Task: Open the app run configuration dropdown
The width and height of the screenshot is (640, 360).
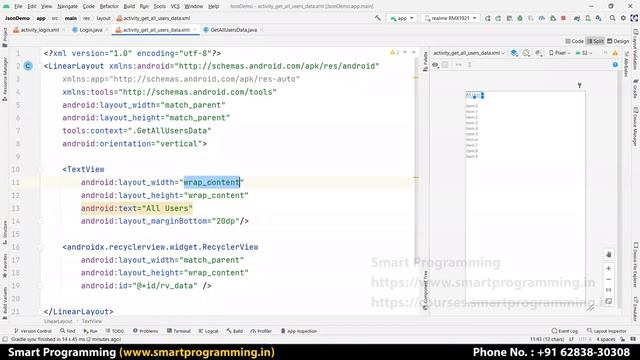Action: (402, 18)
